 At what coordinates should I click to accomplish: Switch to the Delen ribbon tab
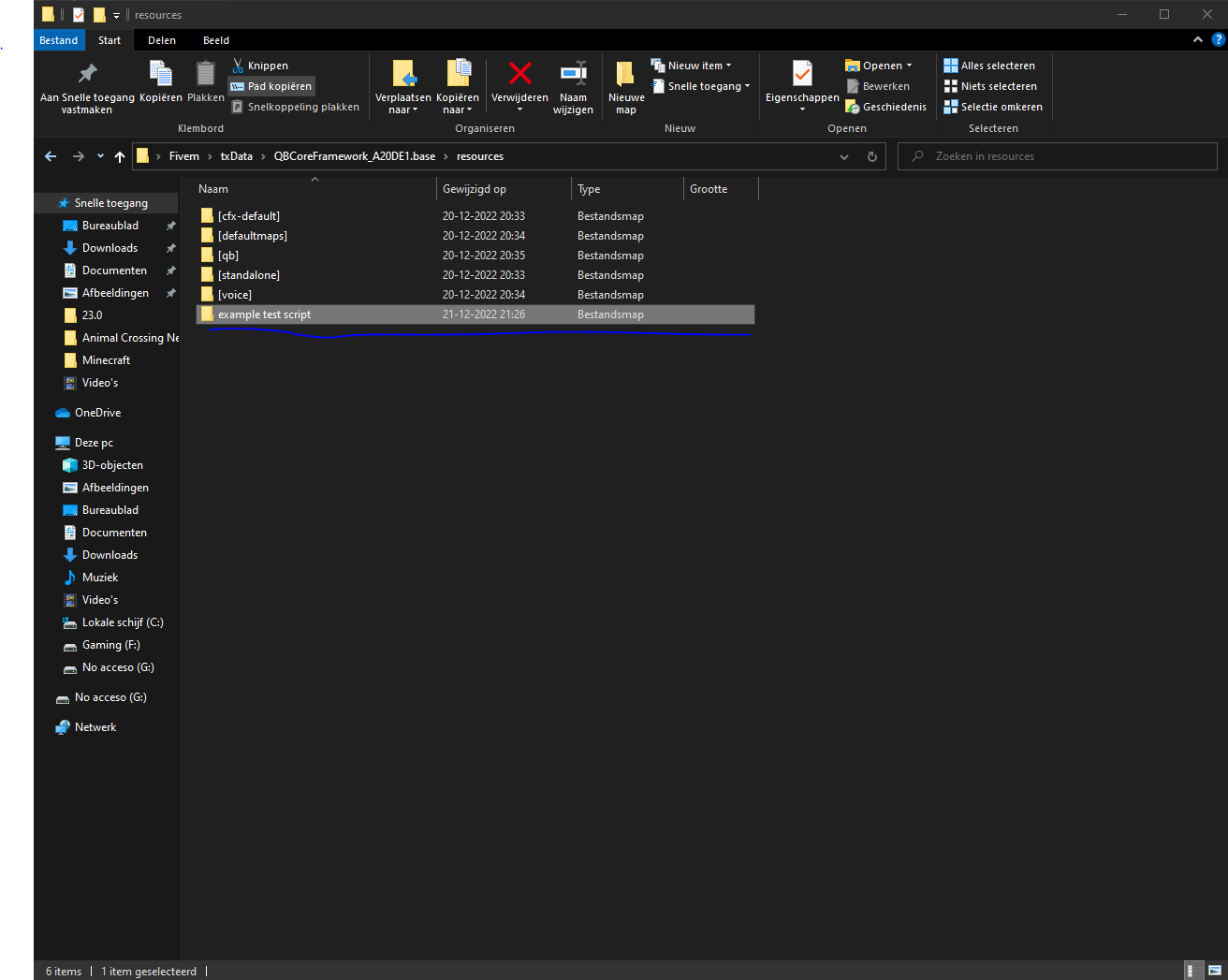click(162, 40)
